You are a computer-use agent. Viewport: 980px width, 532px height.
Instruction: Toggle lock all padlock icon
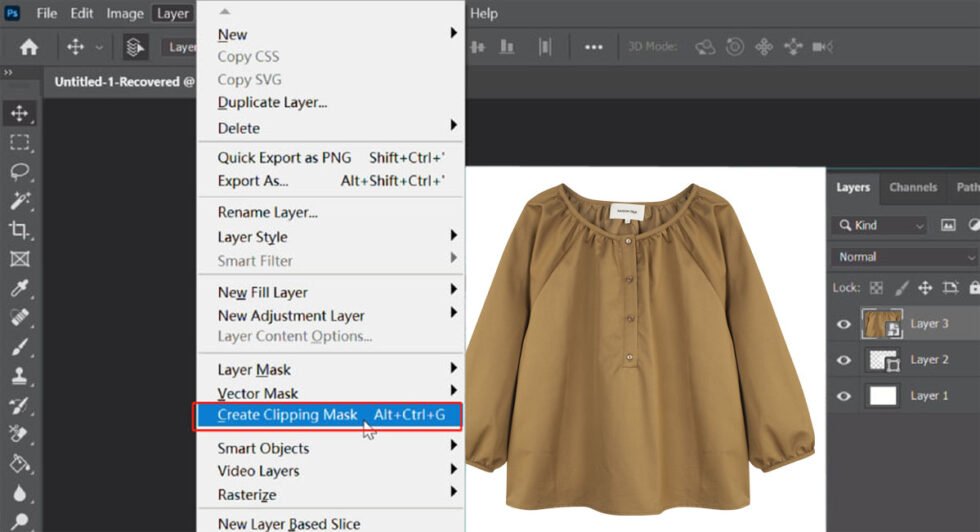coord(974,288)
